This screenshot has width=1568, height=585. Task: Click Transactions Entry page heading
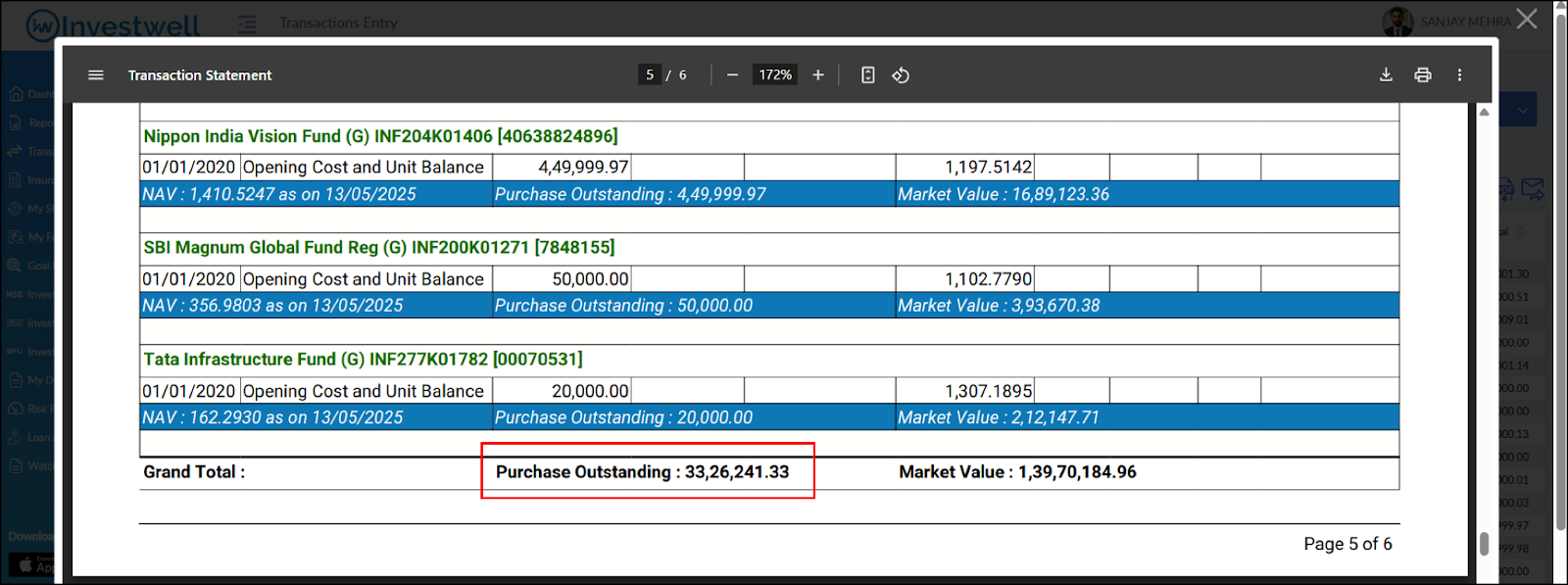(x=338, y=23)
